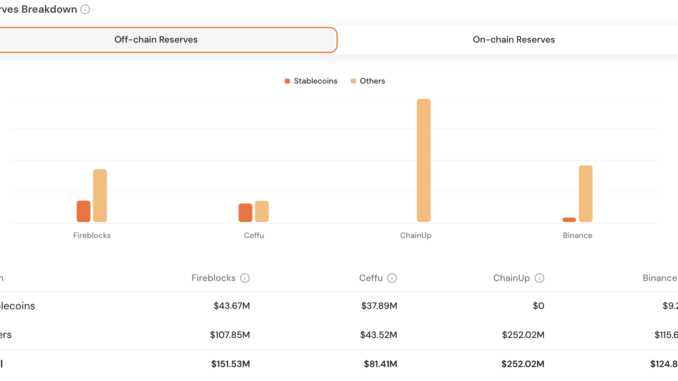This screenshot has width=678, height=381.
Task: Select the $43.52M Ceffu others value
Action: tap(378, 335)
